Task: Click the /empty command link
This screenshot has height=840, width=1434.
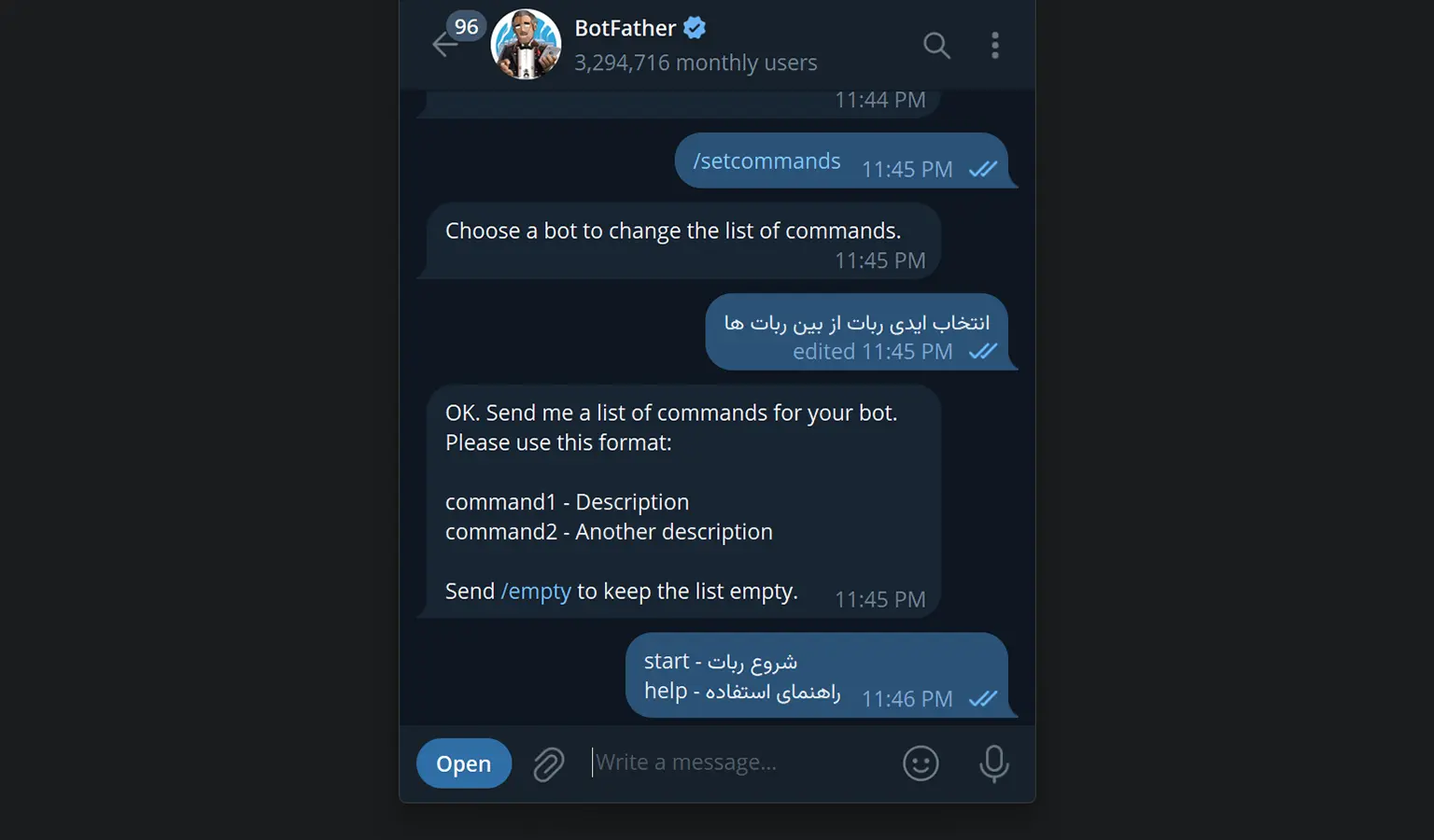Action: [x=536, y=591]
